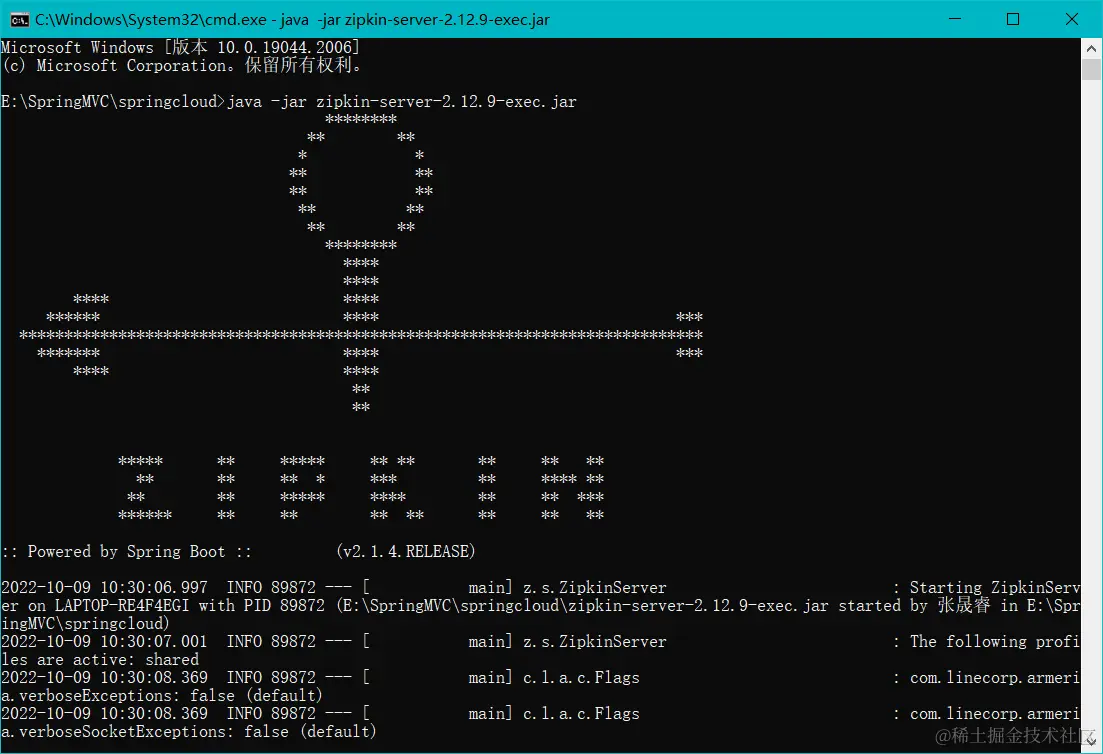This screenshot has width=1103, height=754.
Task: Click 'LAPTOP-RE4F4EGI with PID 89872' text
Action: pos(190,606)
